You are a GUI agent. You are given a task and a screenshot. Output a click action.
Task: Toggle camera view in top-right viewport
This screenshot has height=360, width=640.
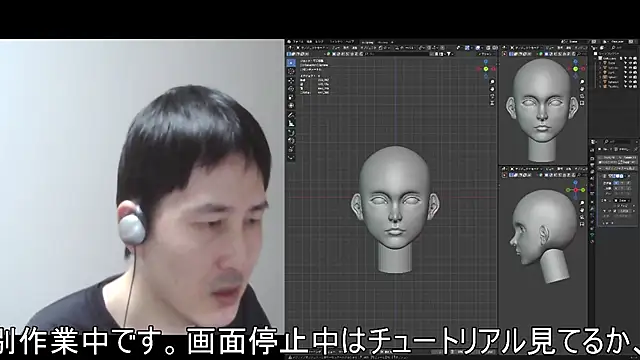582,96
